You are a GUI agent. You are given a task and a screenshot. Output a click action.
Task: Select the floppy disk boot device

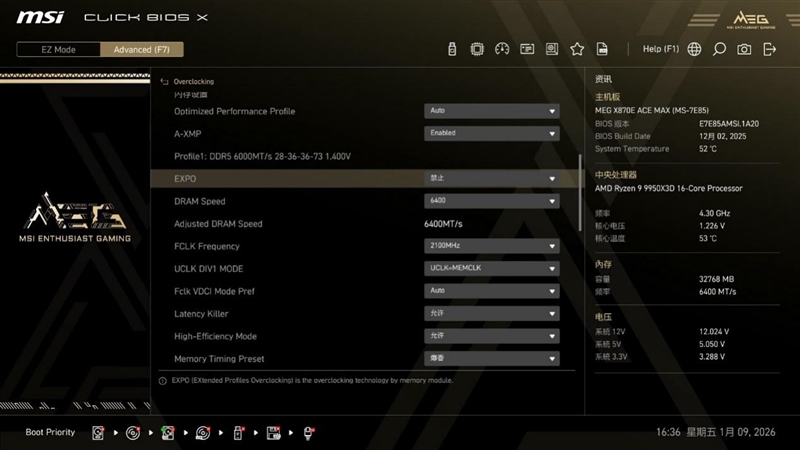coord(273,433)
